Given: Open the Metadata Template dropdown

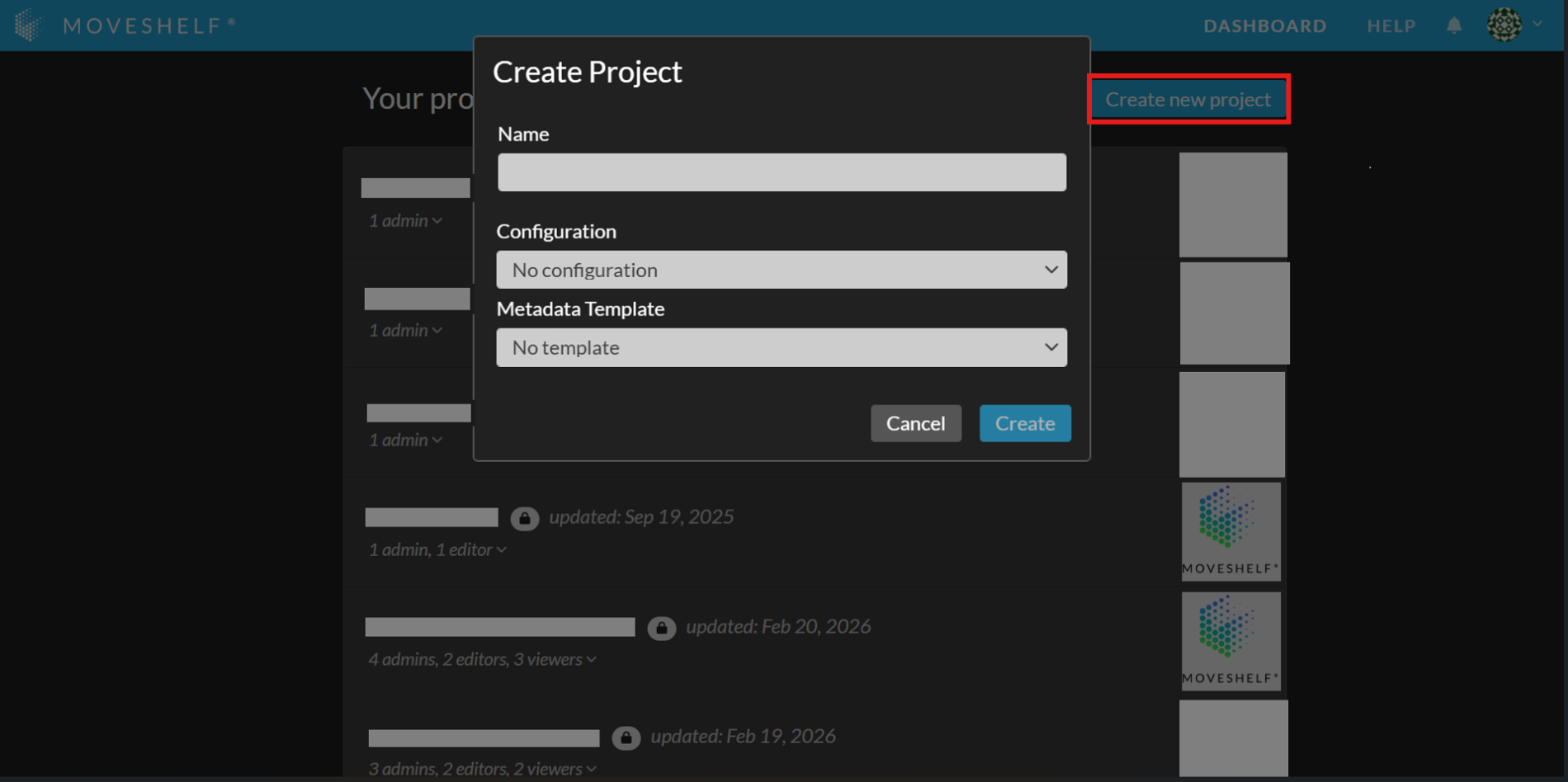Looking at the screenshot, I should 781,347.
